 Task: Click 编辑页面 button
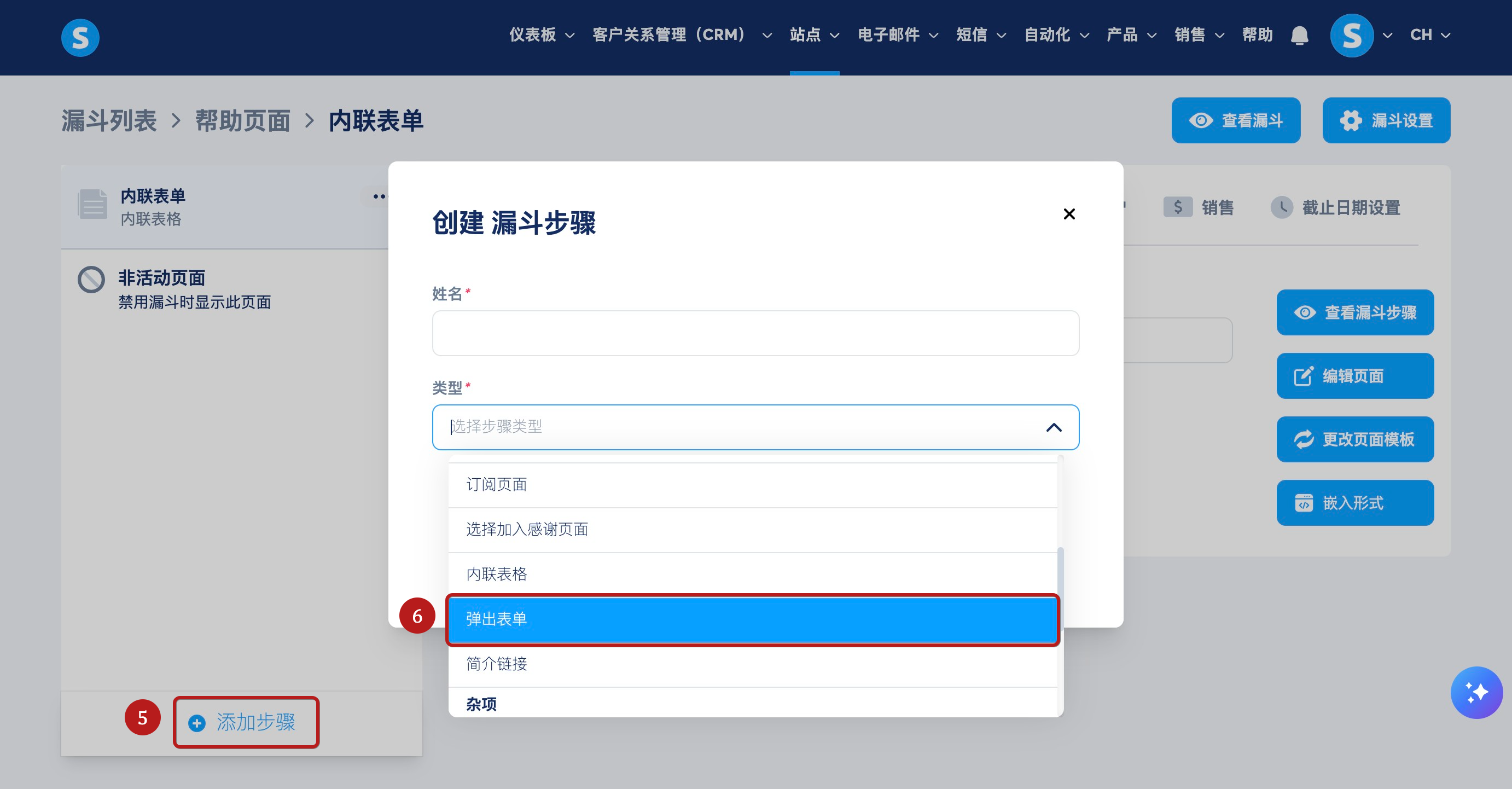click(1354, 376)
